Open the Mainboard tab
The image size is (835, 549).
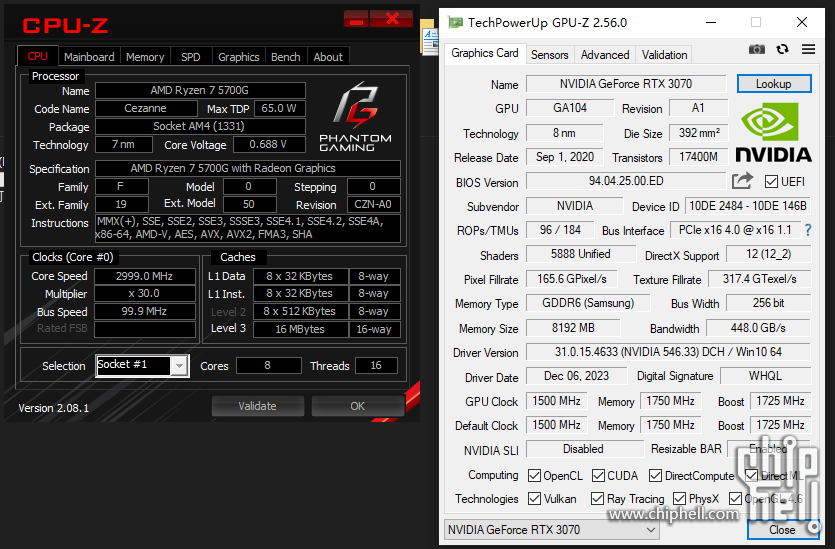pyautogui.click(x=89, y=57)
